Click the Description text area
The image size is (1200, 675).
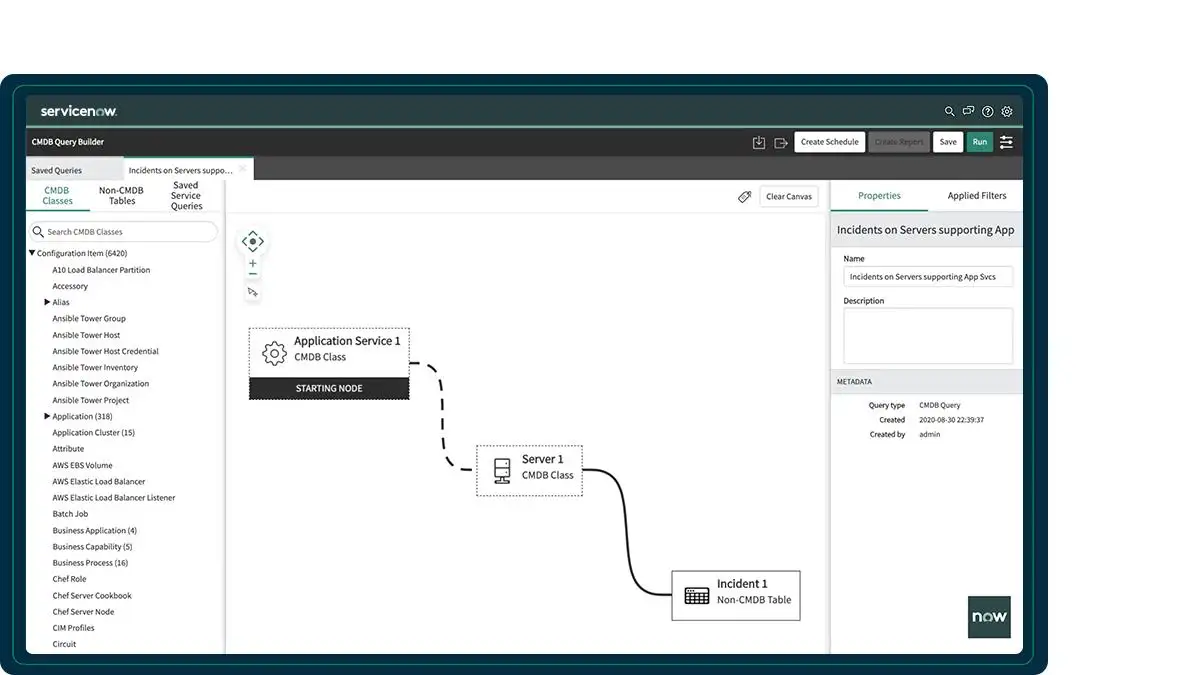click(x=928, y=336)
